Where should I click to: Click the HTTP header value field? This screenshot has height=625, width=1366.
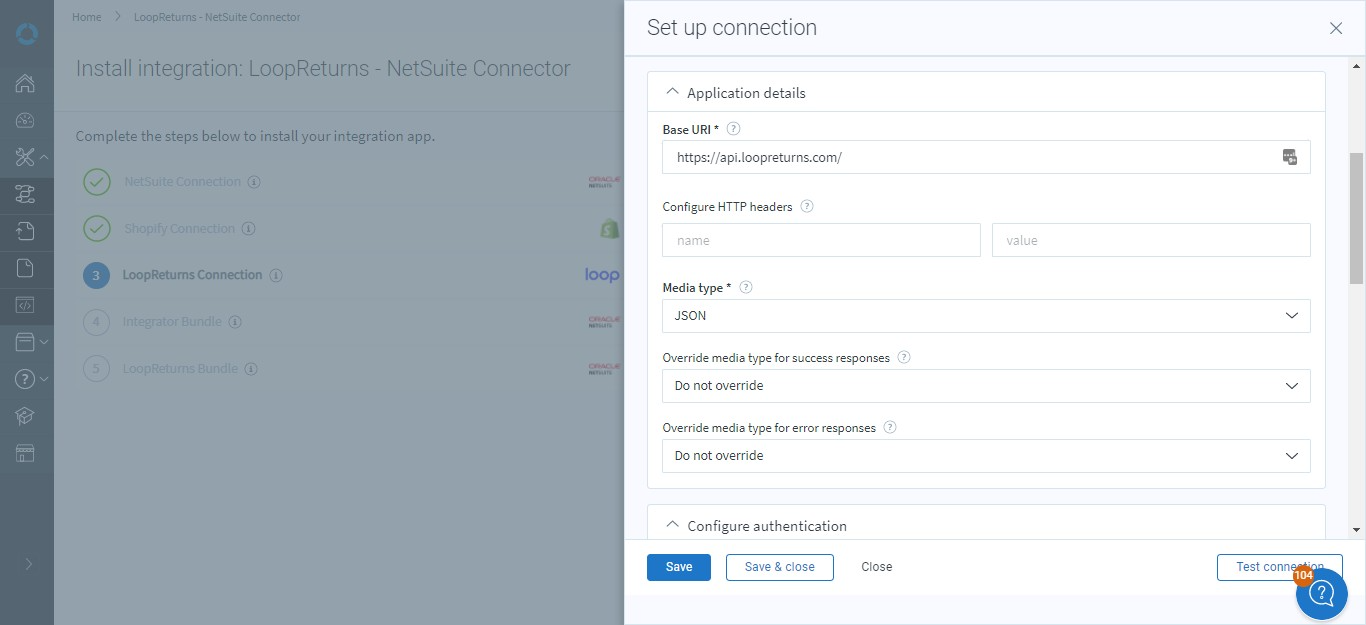point(1151,240)
